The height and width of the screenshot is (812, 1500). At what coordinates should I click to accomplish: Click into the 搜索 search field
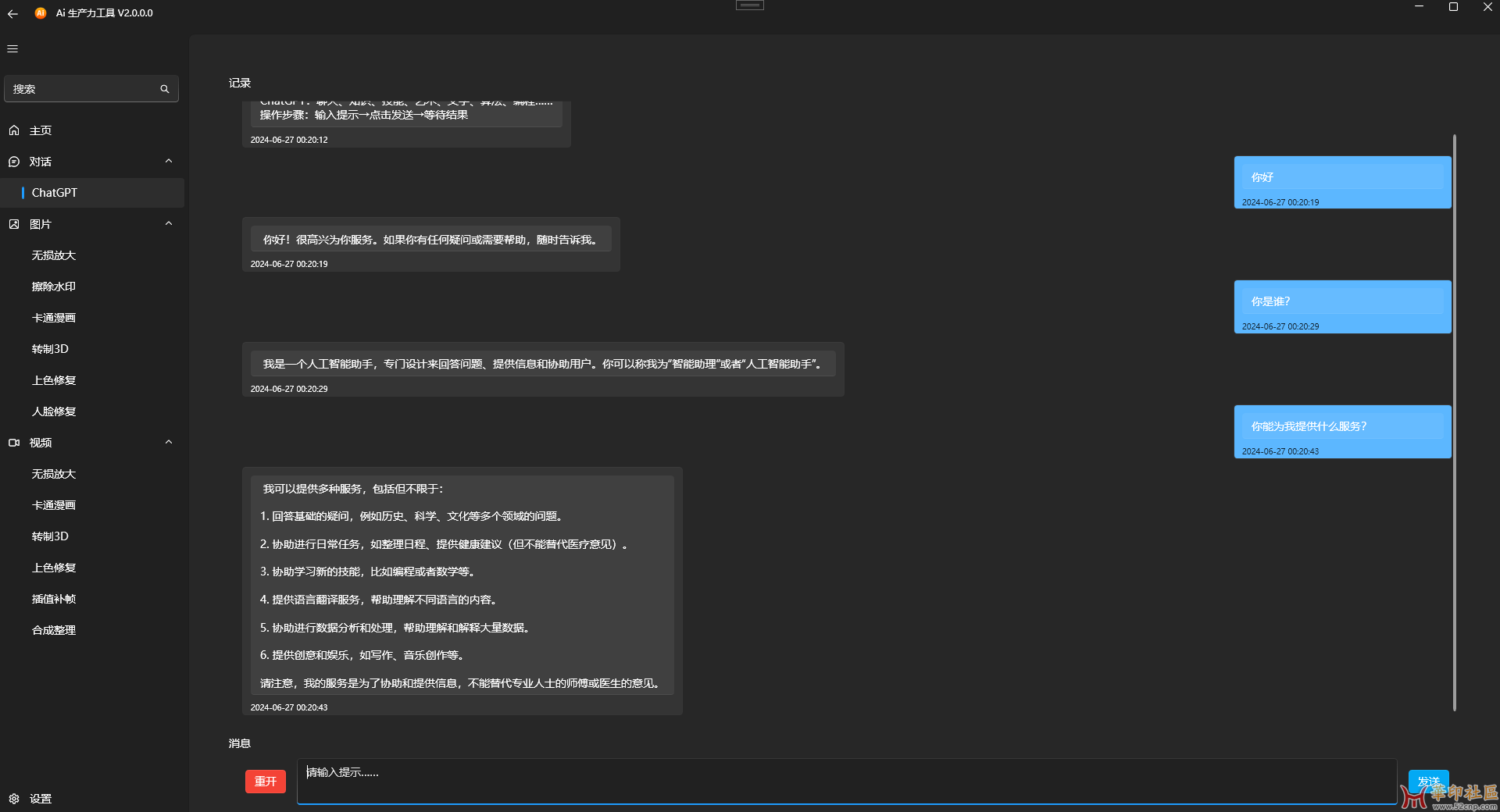[x=82, y=89]
